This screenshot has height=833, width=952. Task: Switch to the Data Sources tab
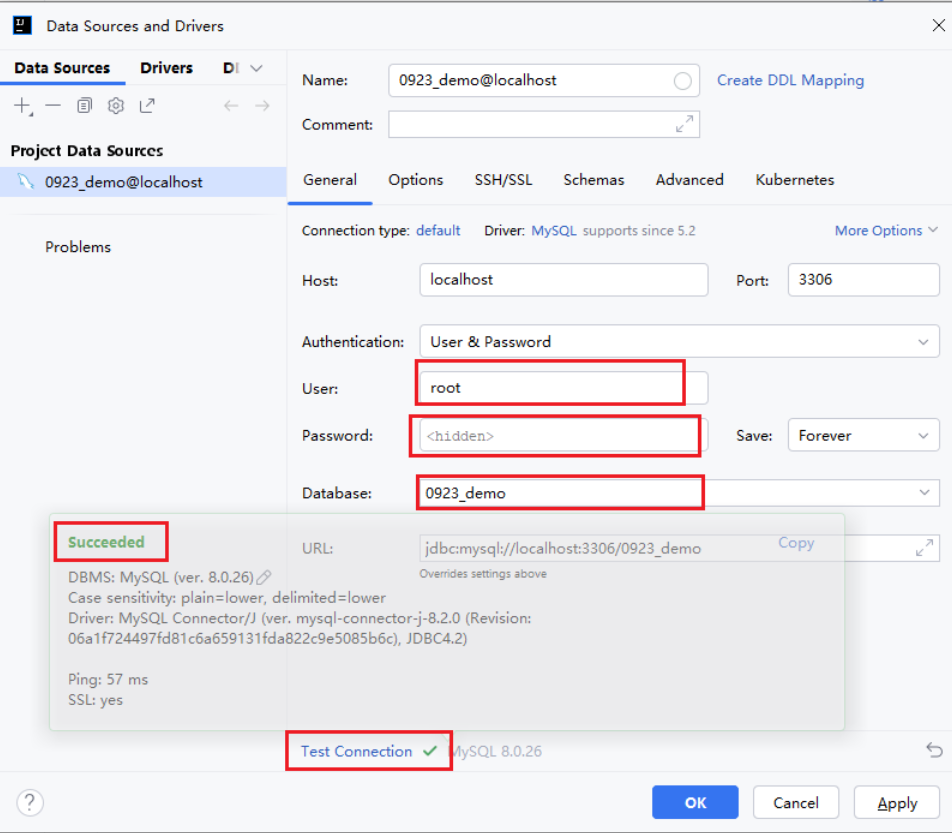click(x=63, y=68)
